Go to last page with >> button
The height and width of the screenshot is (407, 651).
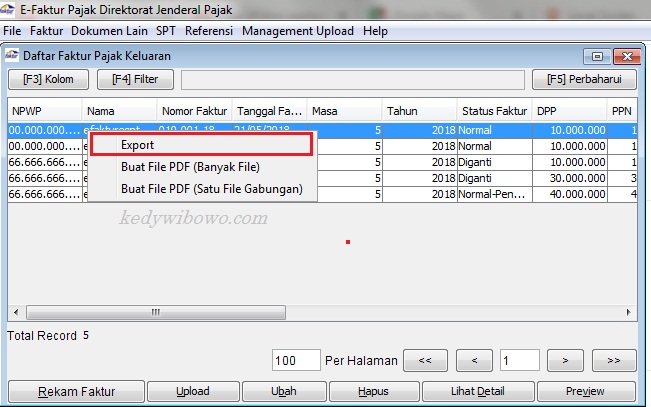point(614,360)
